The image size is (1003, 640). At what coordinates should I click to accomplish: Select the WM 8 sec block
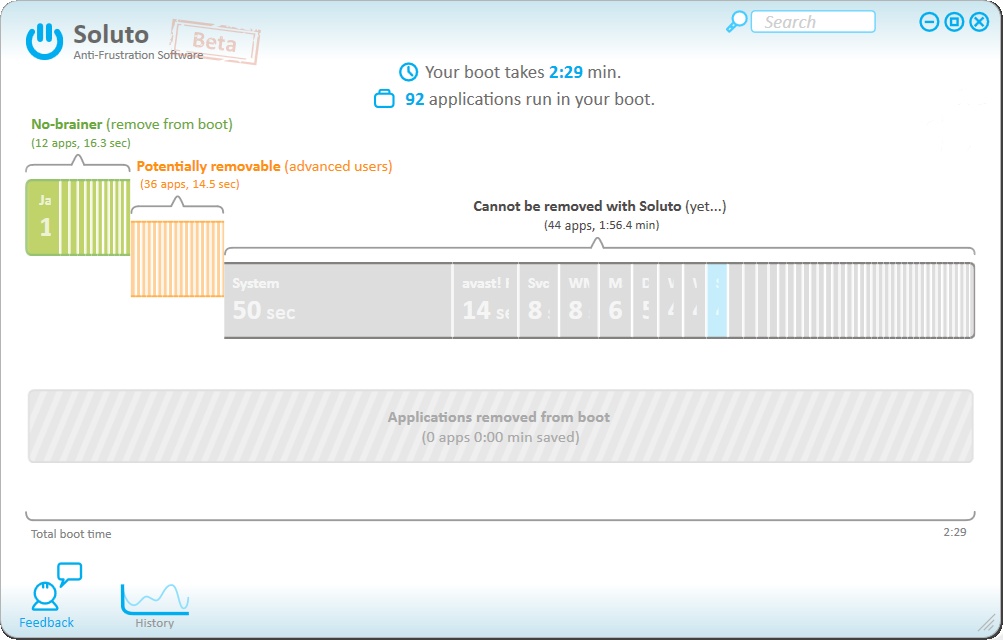click(579, 300)
